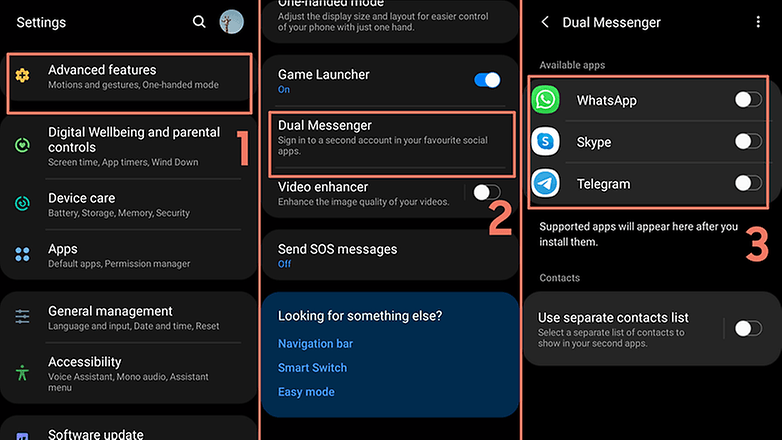Open General management settings
Viewport: 782px width, 440px height.
[x=129, y=318]
